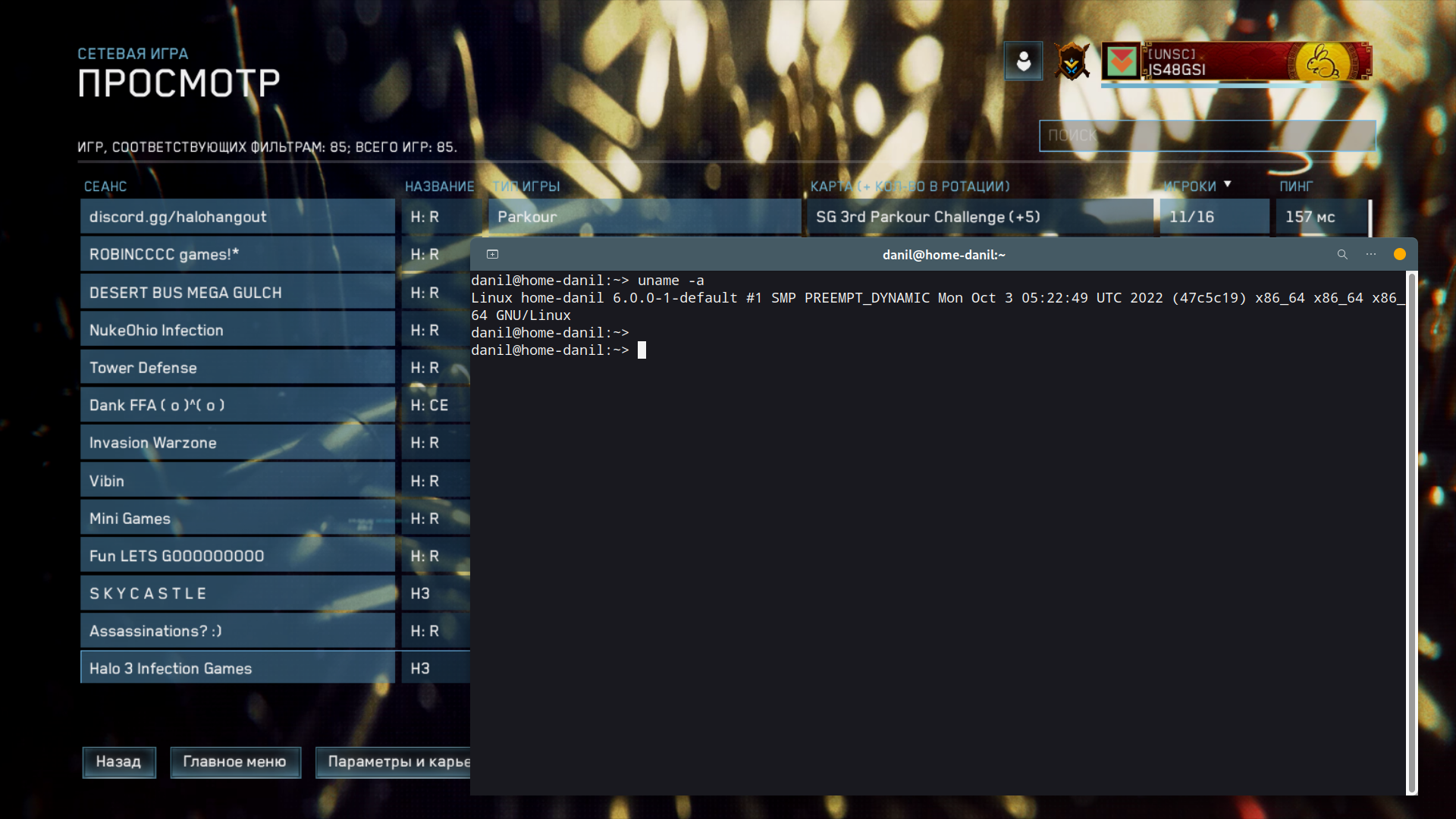Click the H: CE cell for Dank FFA
Screen dimensions: 1456x819
435,406
